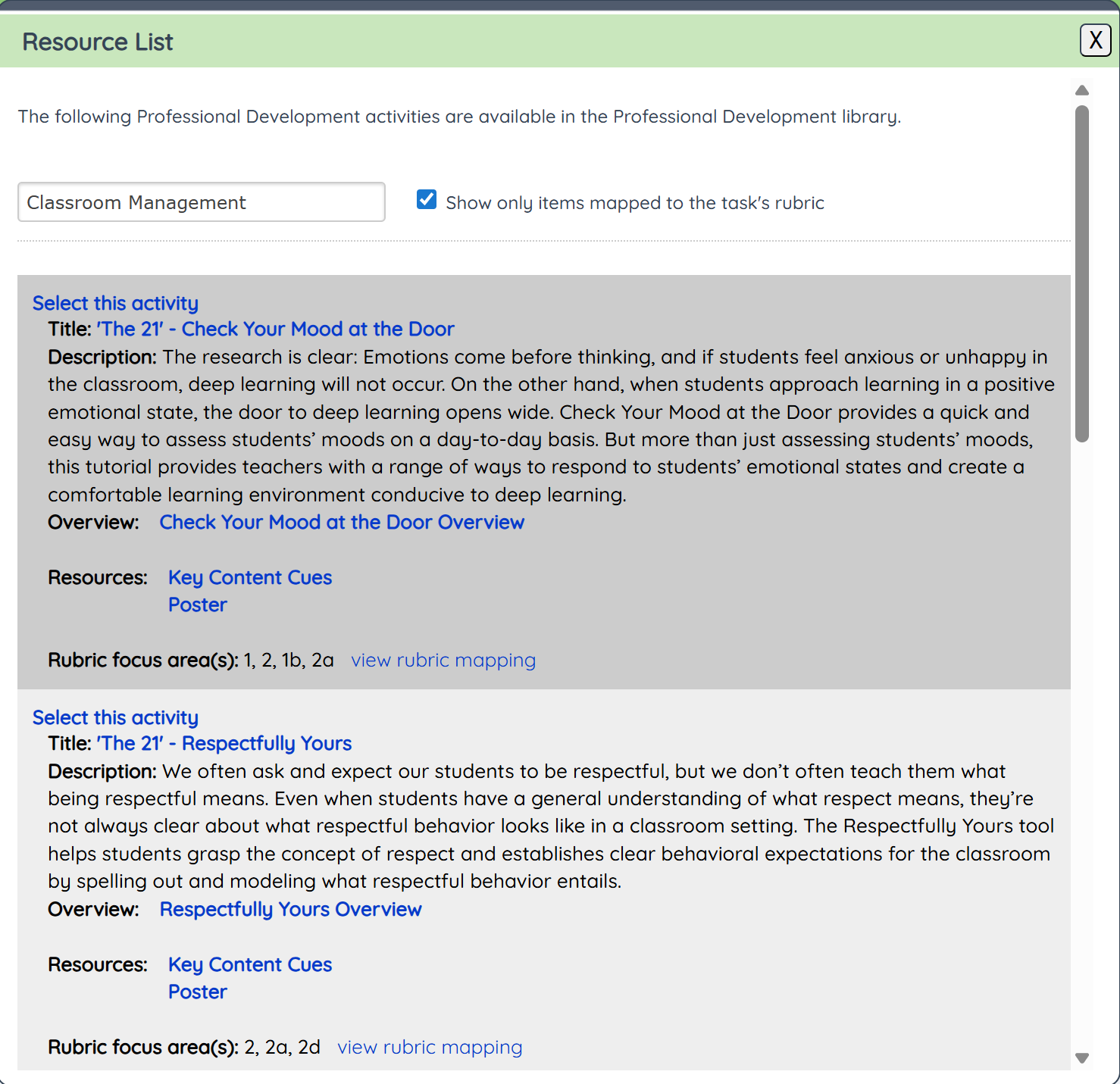Open title link 'The 21' - Respectfully Yours
The height and width of the screenshot is (1084, 1120).
[224, 743]
